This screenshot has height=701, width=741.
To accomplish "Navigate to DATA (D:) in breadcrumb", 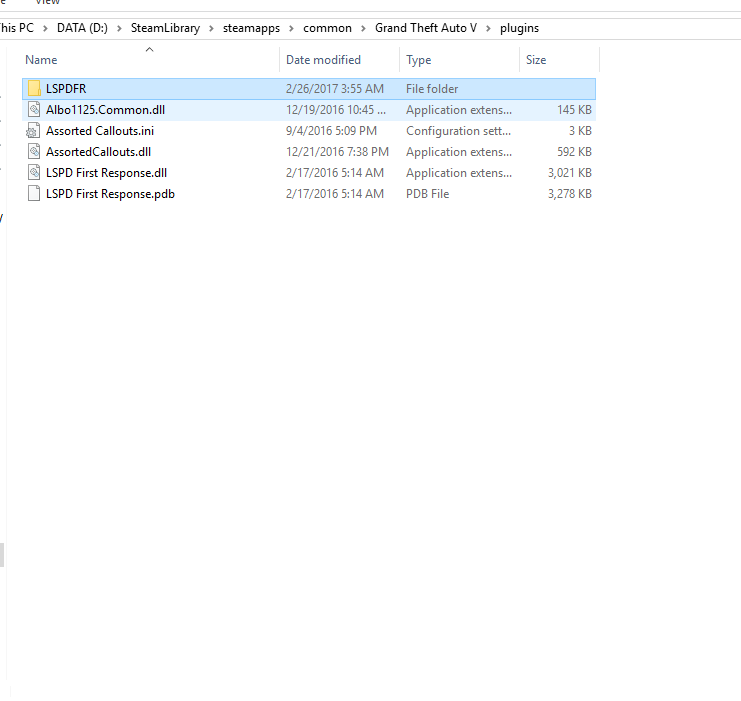I will click(x=82, y=28).
